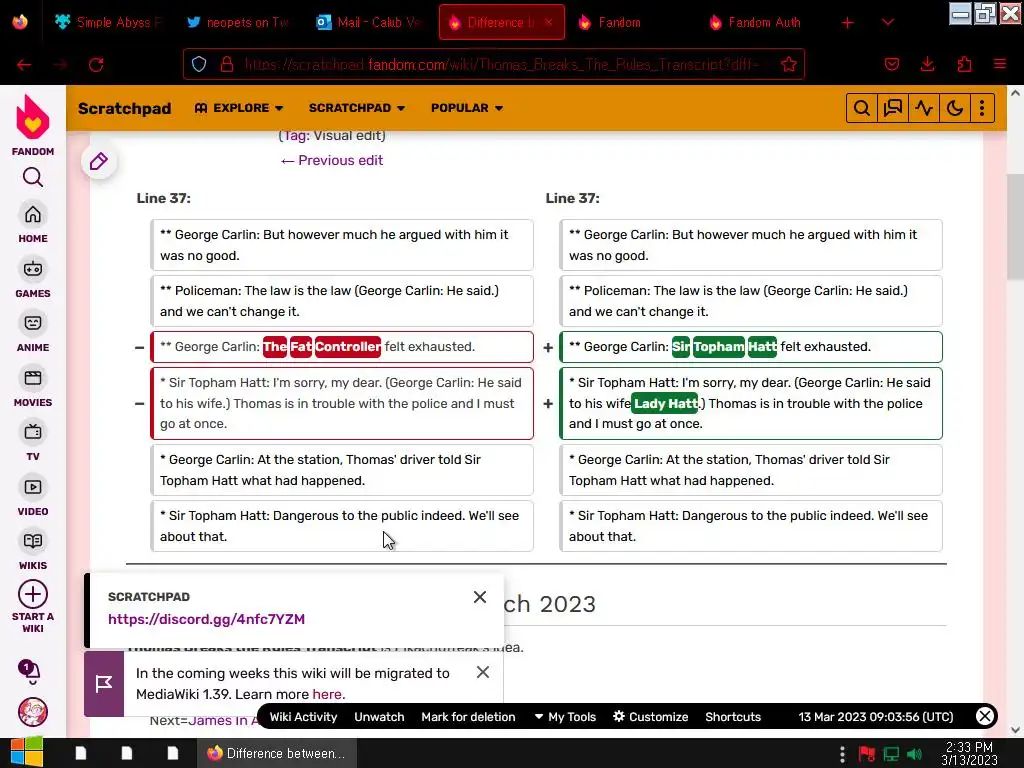Click the page vertical scrollbar
Viewport: 1024px width, 768px height.
click(1015, 227)
